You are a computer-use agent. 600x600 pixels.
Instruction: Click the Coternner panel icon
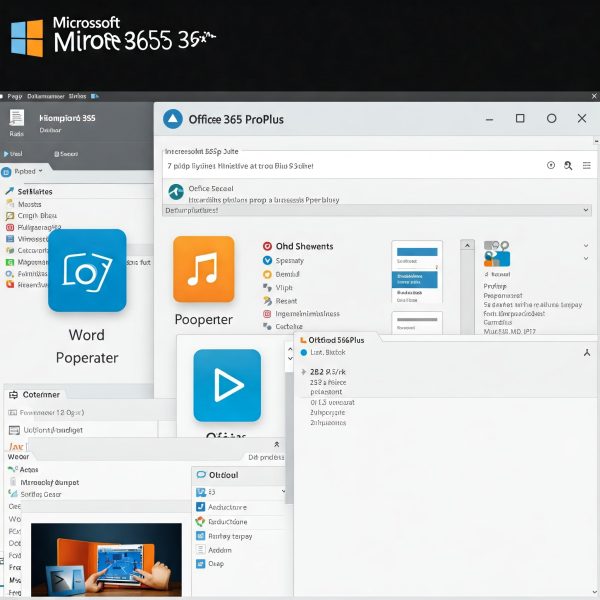(x=13, y=395)
